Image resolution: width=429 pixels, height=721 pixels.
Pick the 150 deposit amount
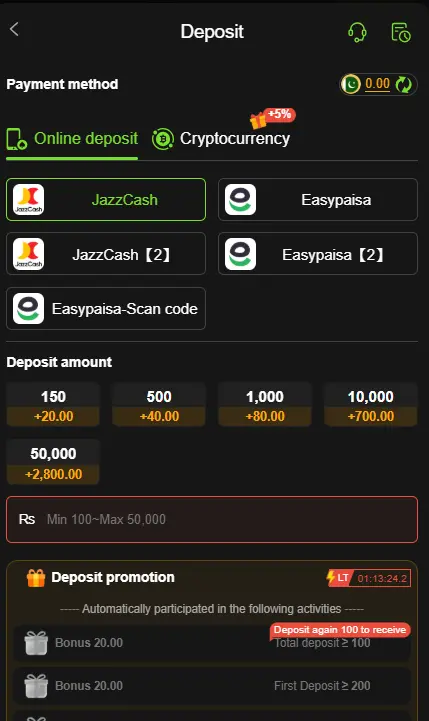53,405
